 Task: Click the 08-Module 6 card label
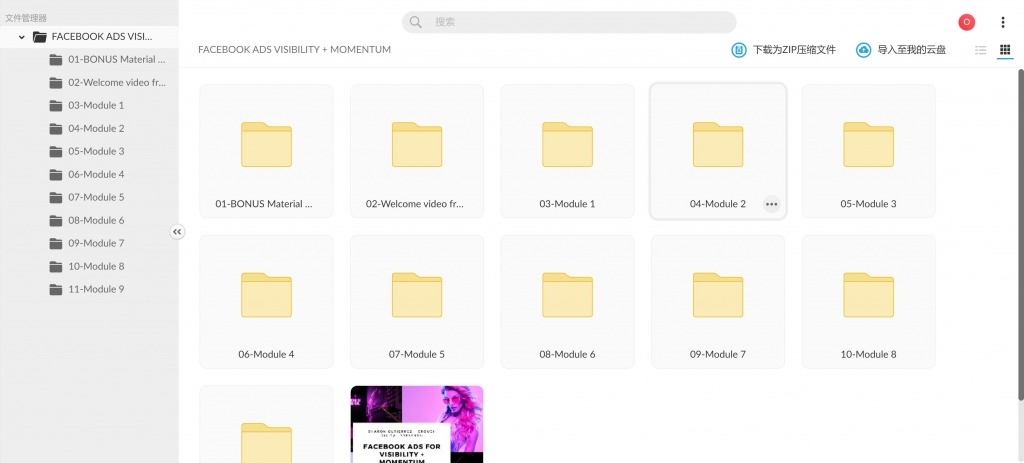click(568, 355)
